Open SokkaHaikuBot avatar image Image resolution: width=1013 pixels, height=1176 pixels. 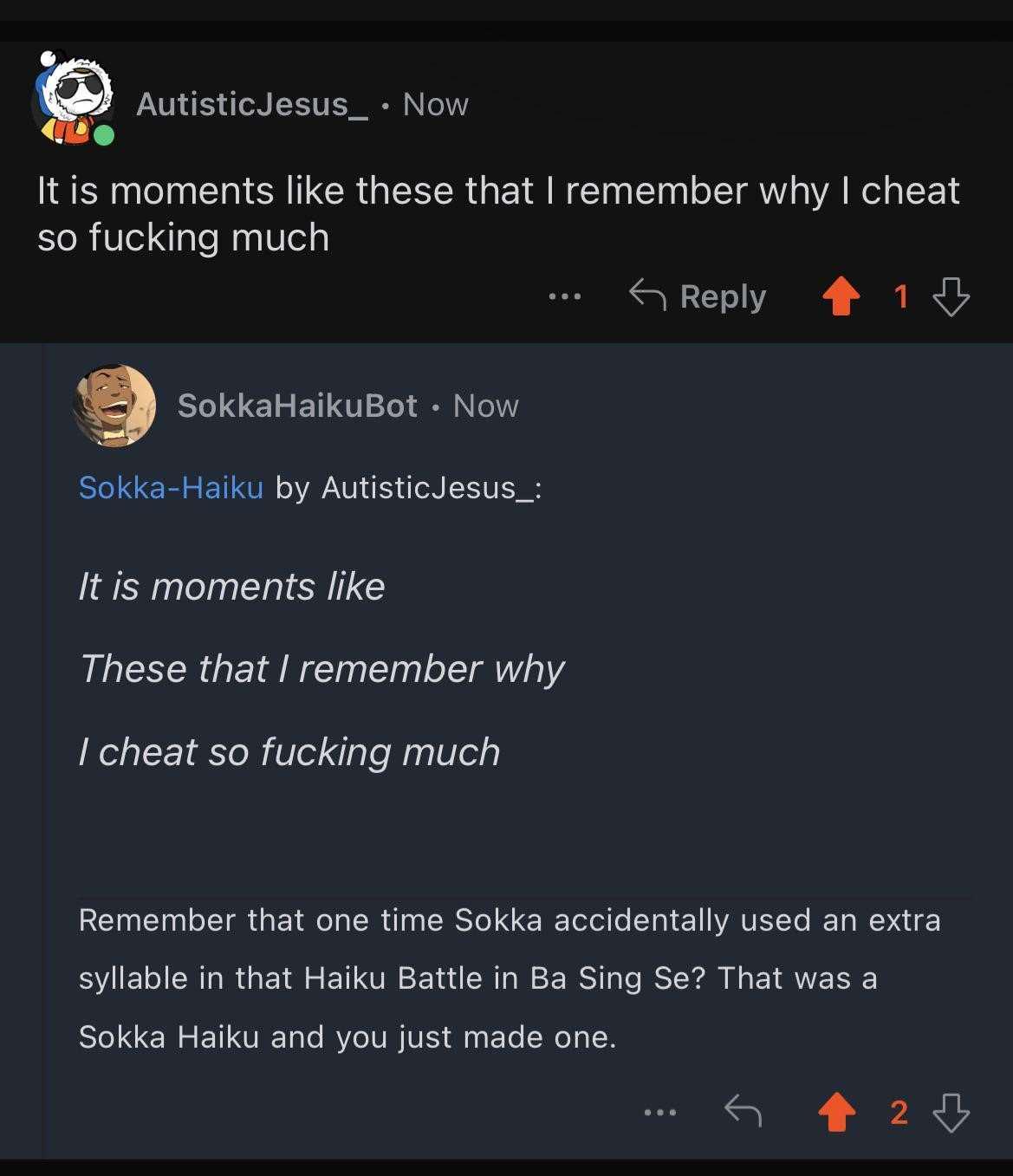(115, 406)
